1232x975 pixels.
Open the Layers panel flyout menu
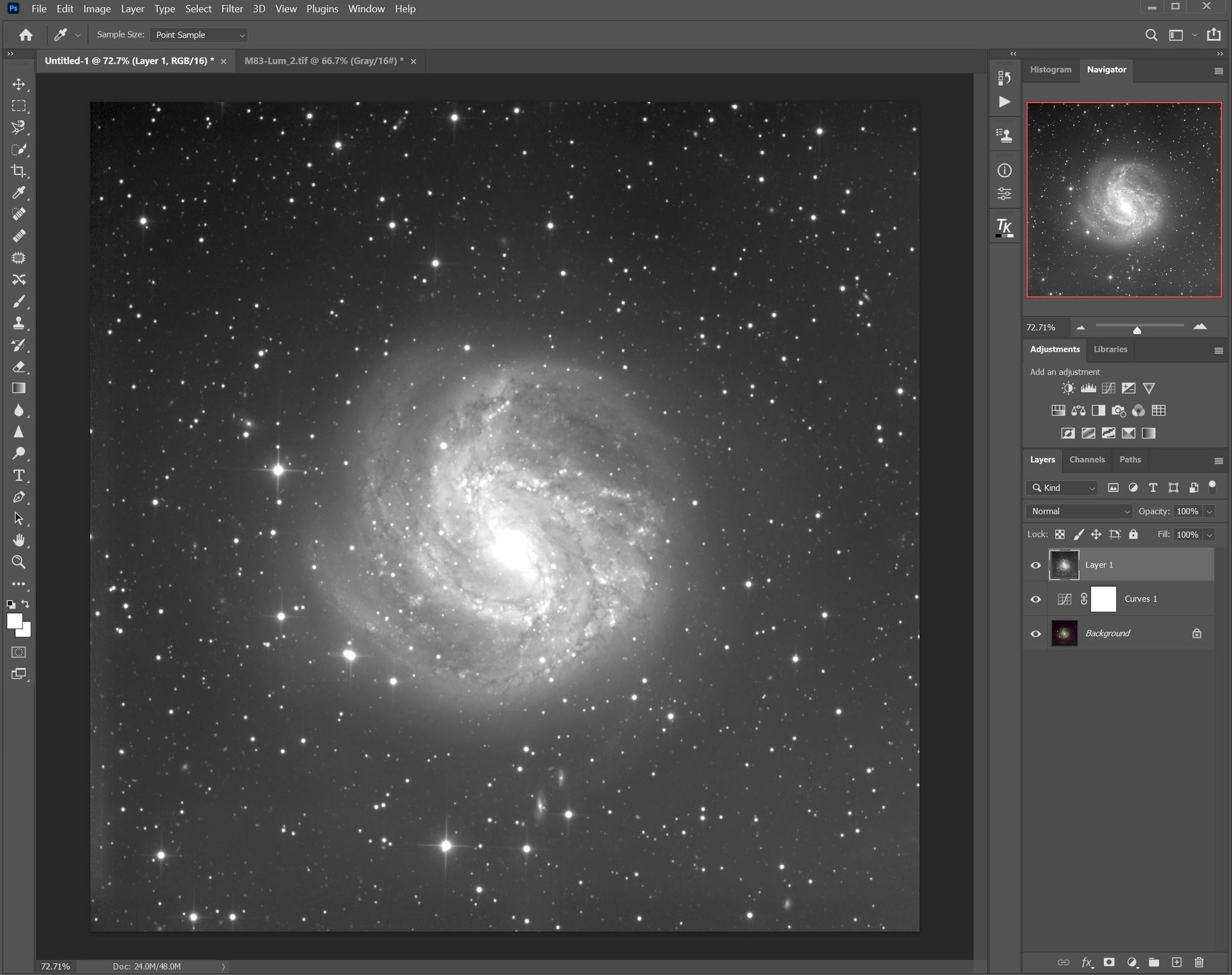[1218, 460]
